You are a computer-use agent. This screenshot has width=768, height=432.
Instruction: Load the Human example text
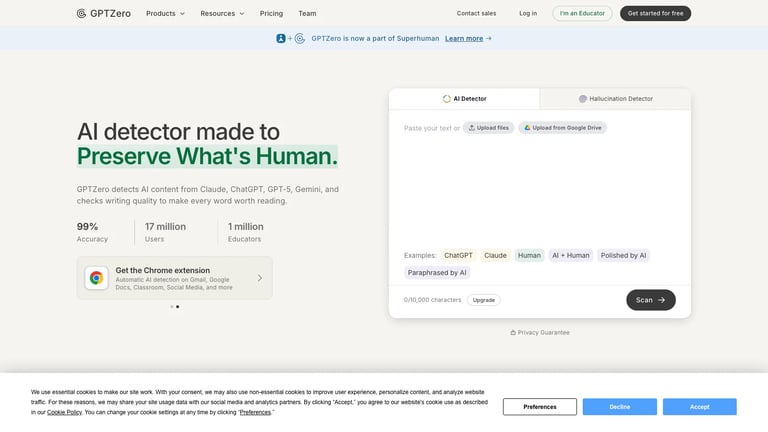click(x=529, y=255)
